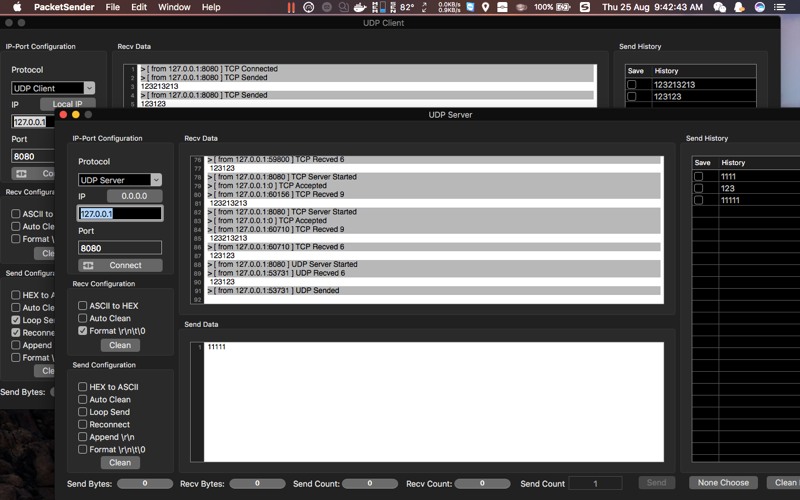This screenshot has width=800, height=500.
Task: Click the None Choose button
Action: click(723, 483)
